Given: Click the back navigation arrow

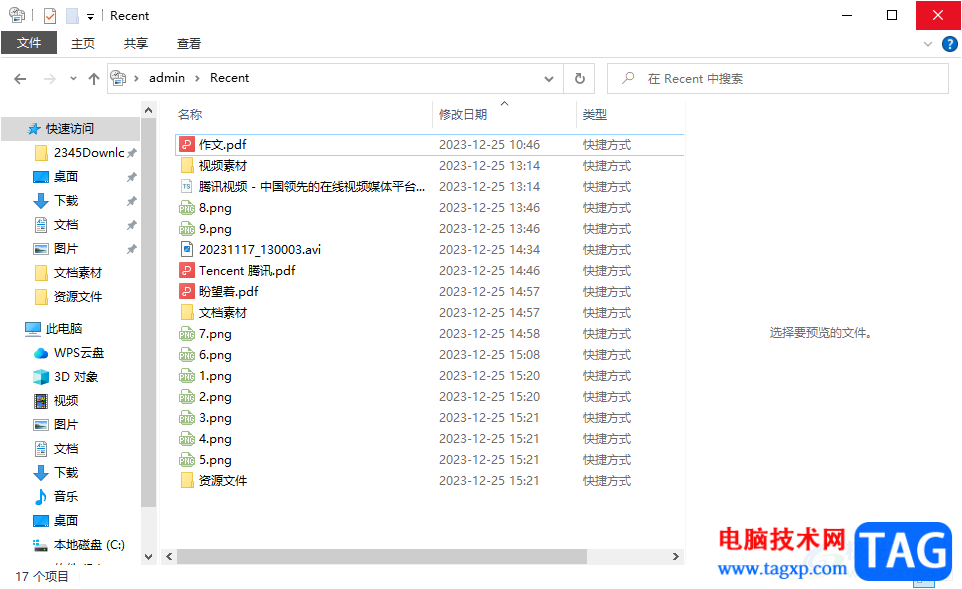Looking at the screenshot, I should 20,79.
